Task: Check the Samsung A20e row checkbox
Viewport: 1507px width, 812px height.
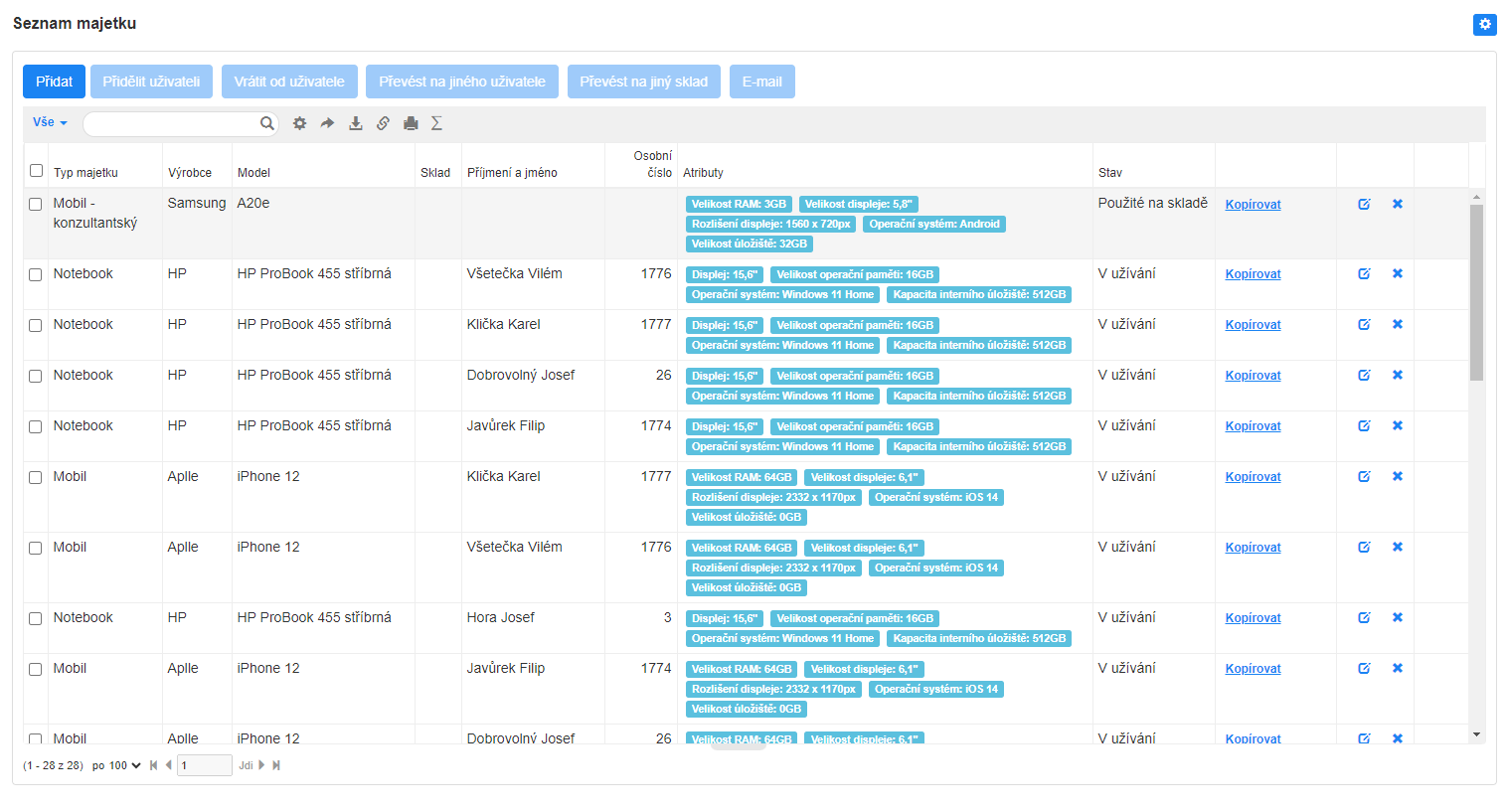Action: (36, 204)
